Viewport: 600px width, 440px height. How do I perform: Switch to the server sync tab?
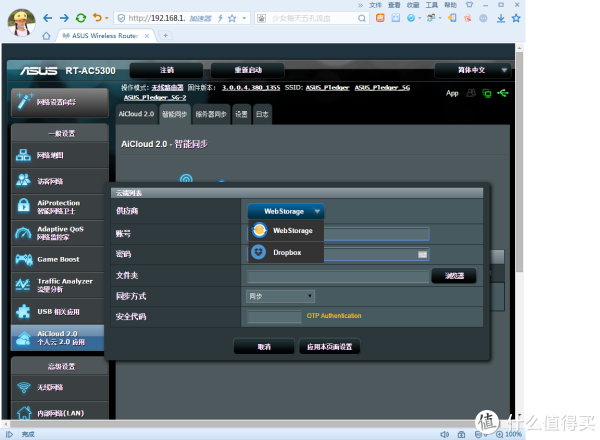pyautogui.click(x=211, y=114)
